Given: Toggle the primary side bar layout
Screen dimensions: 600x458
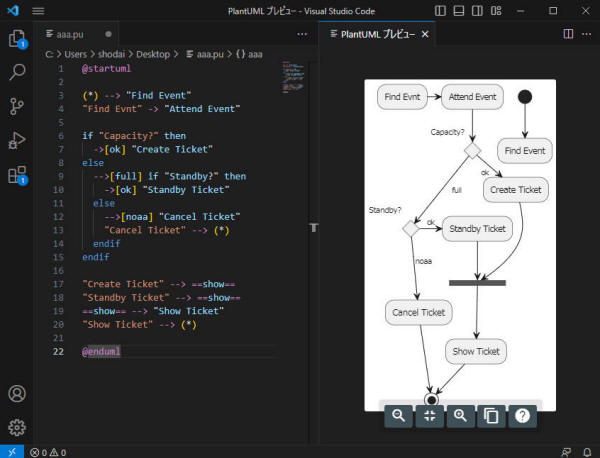Looking at the screenshot, I should point(442,10).
